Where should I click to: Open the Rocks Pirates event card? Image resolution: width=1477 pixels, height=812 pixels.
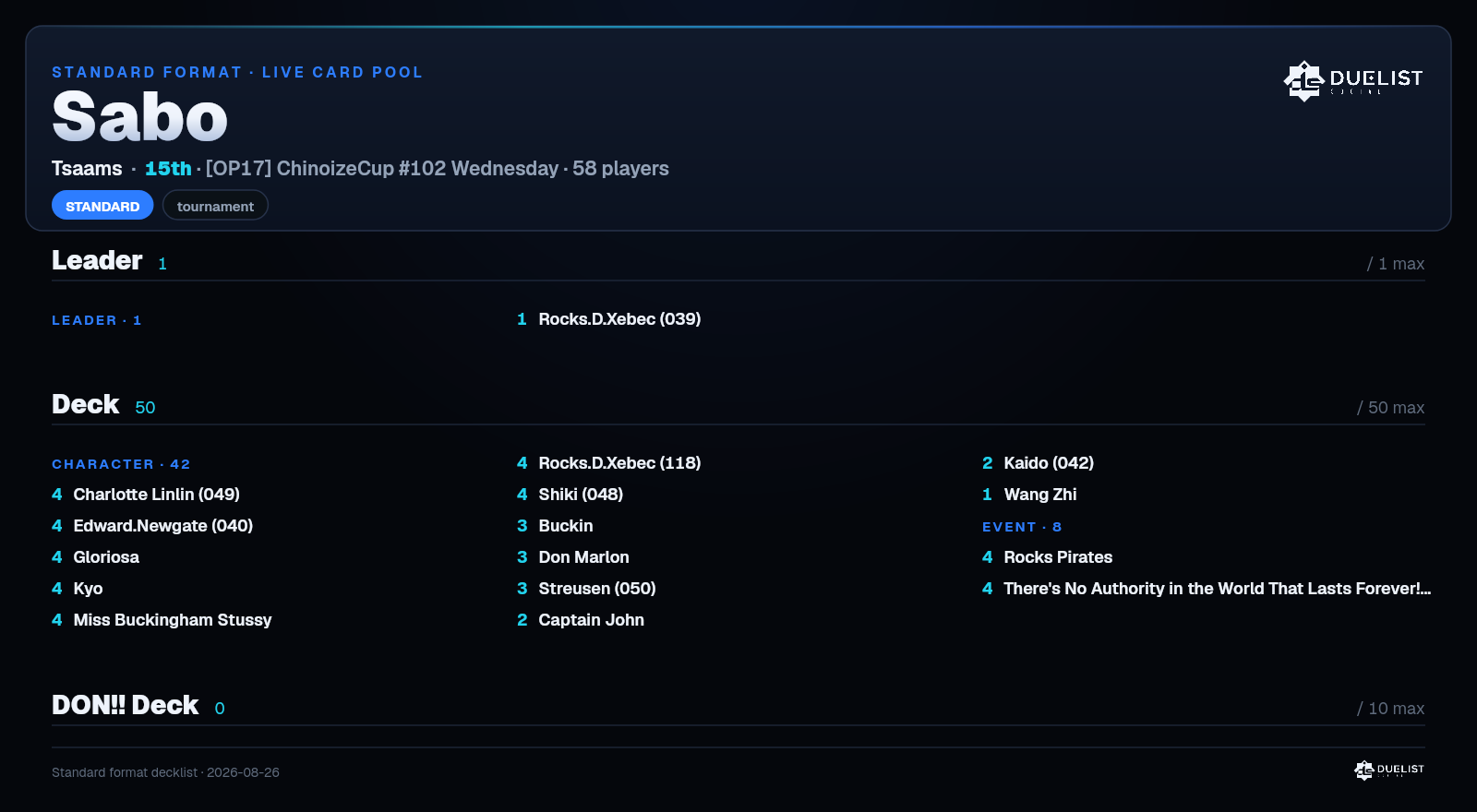(x=1048, y=557)
